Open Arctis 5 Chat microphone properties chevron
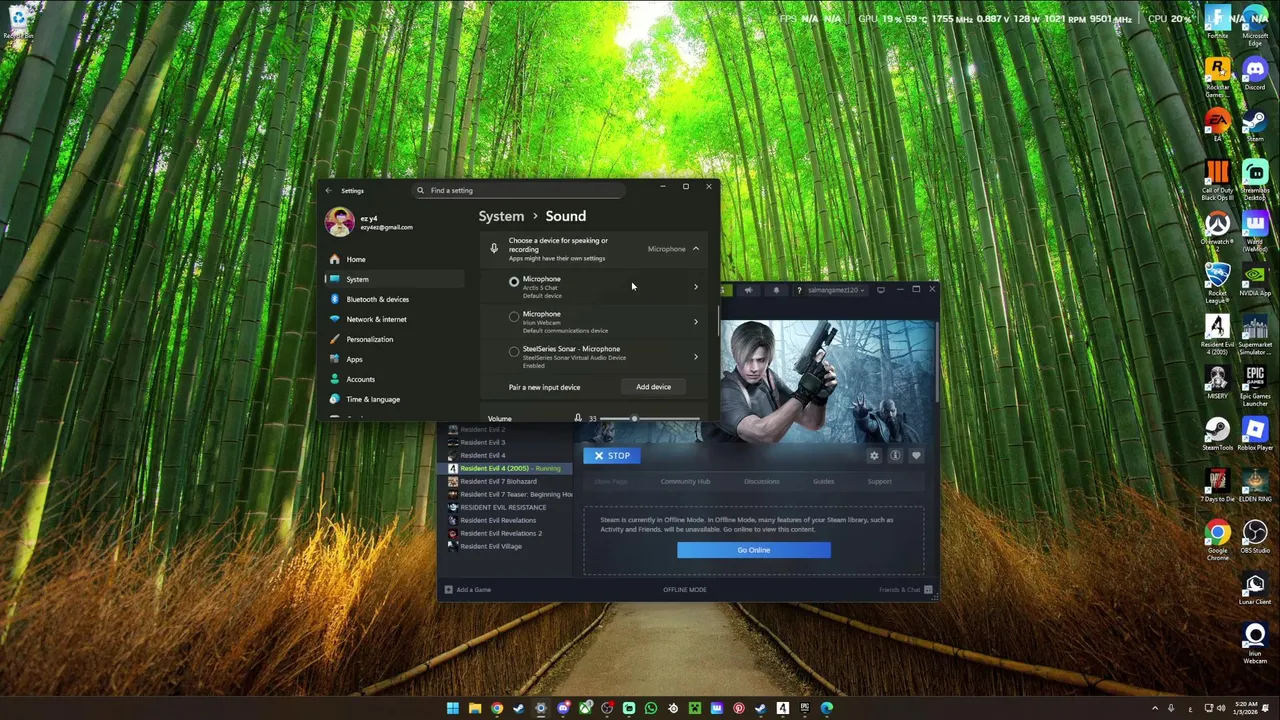1280x720 pixels. 696,287
